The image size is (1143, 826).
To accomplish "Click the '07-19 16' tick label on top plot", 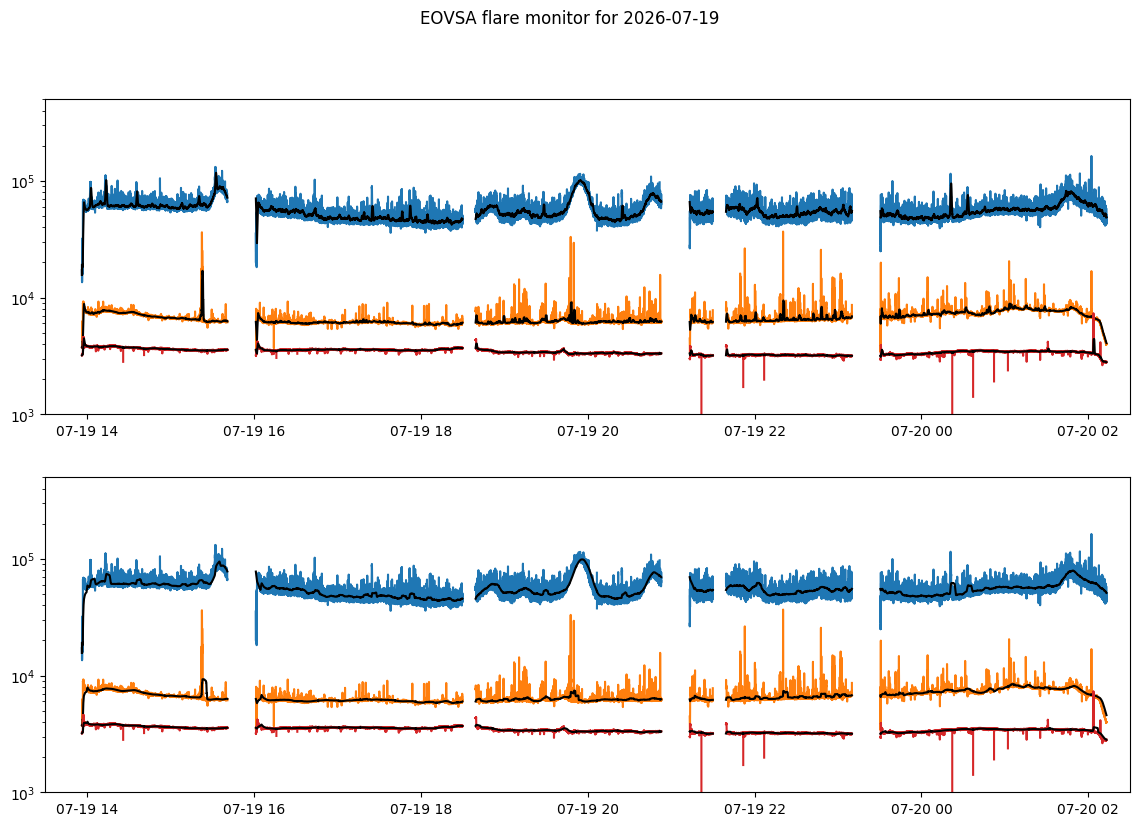I will (x=254, y=431).
